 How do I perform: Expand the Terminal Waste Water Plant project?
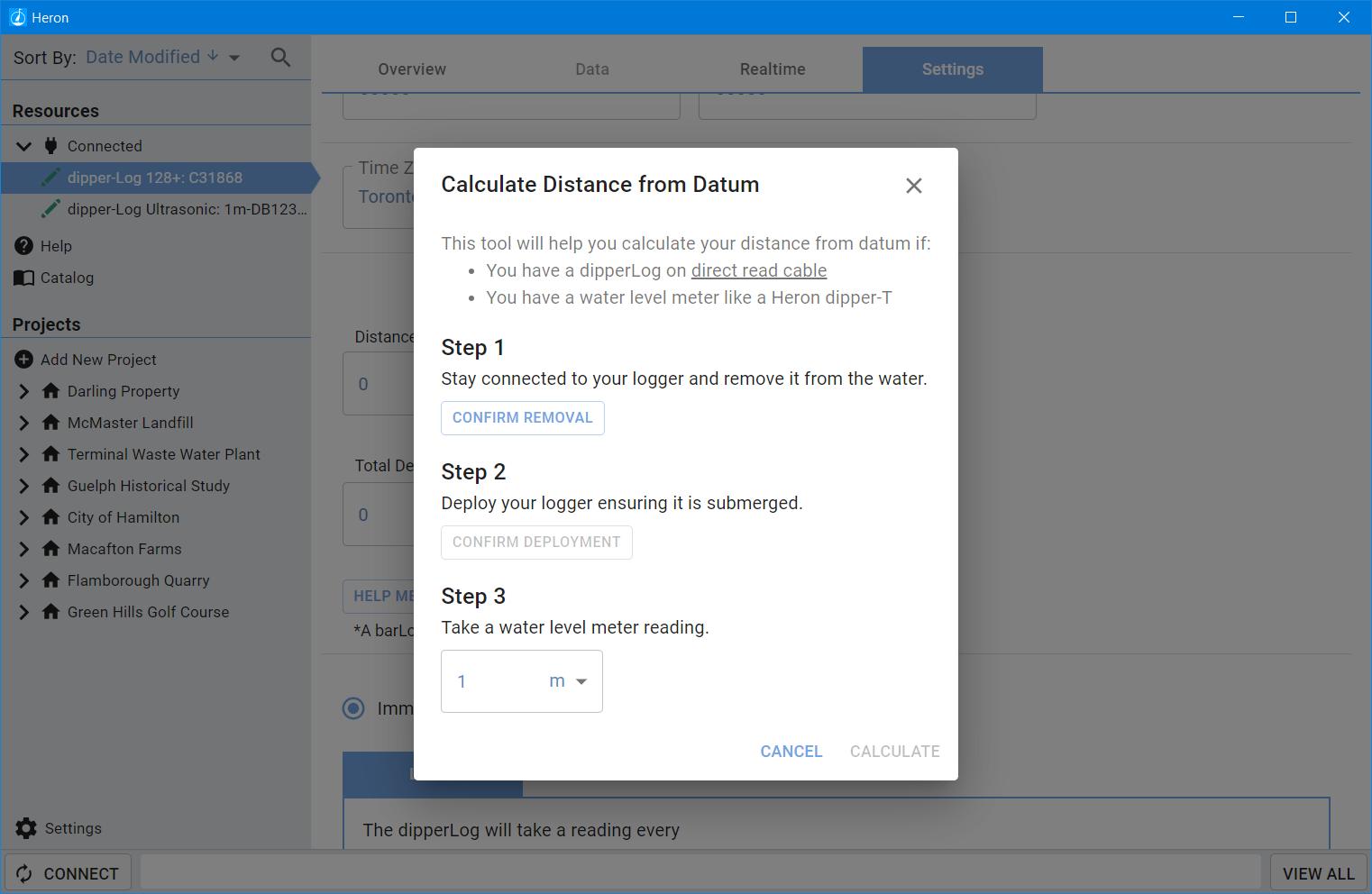(x=24, y=454)
